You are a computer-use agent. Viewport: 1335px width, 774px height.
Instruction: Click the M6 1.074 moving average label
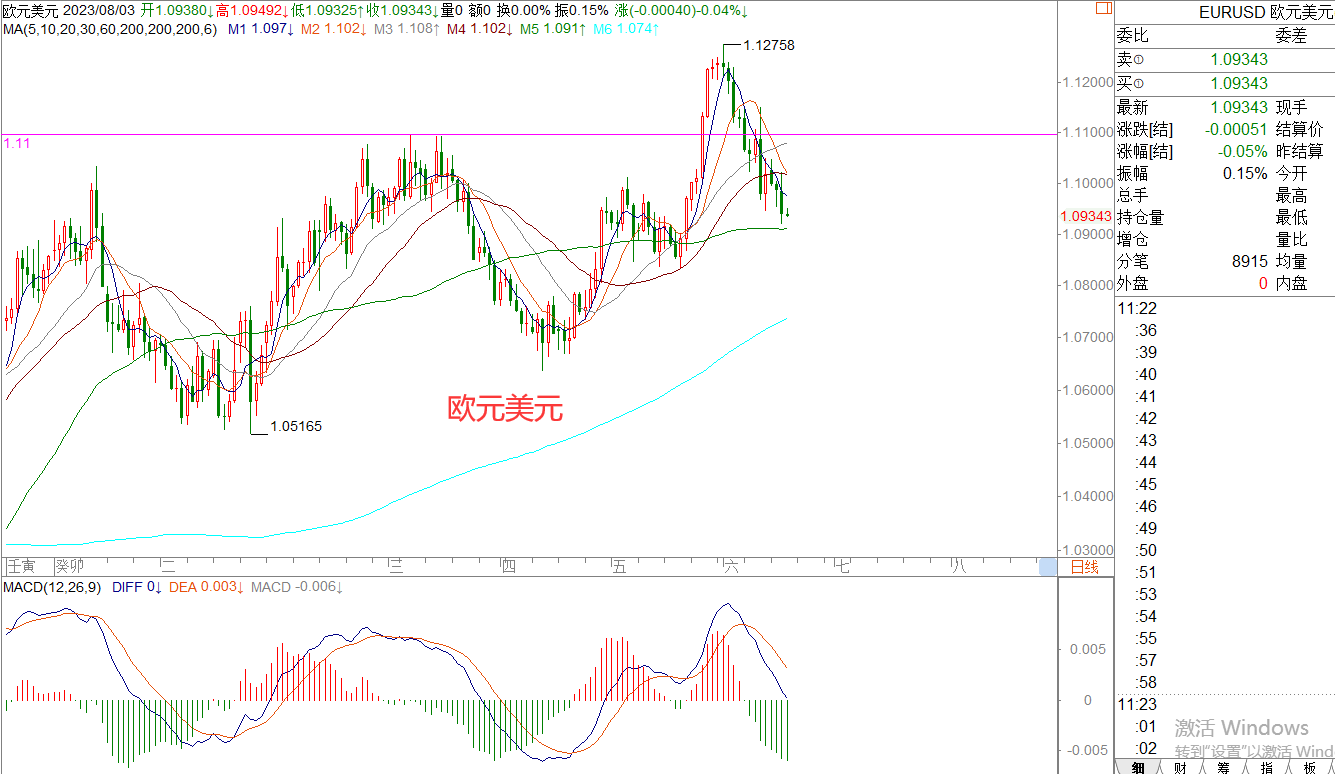click(626, 29)
